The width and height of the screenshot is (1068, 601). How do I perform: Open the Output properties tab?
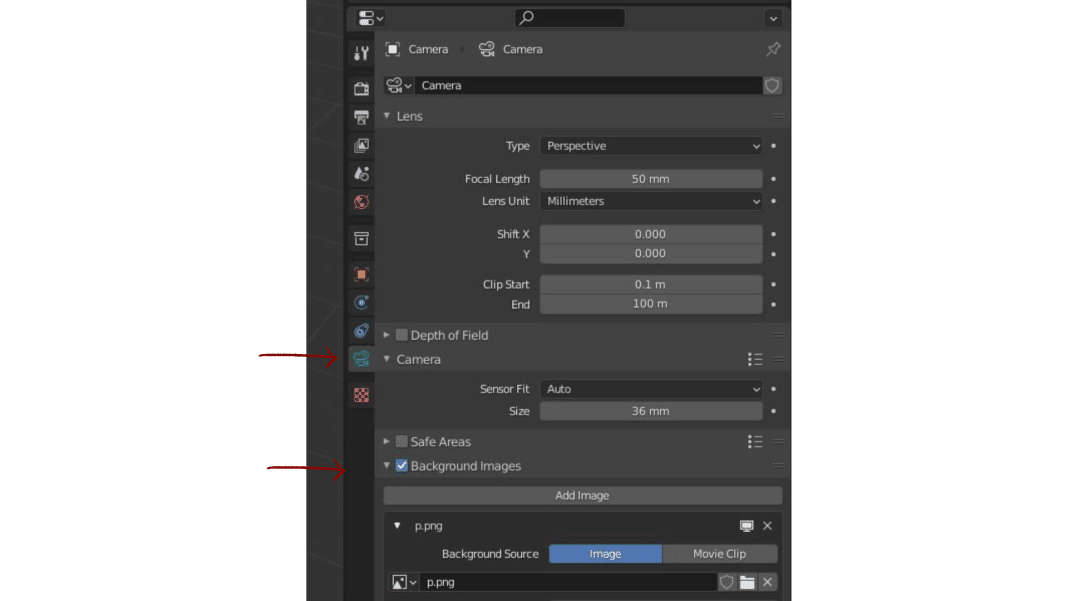point(361,117)
